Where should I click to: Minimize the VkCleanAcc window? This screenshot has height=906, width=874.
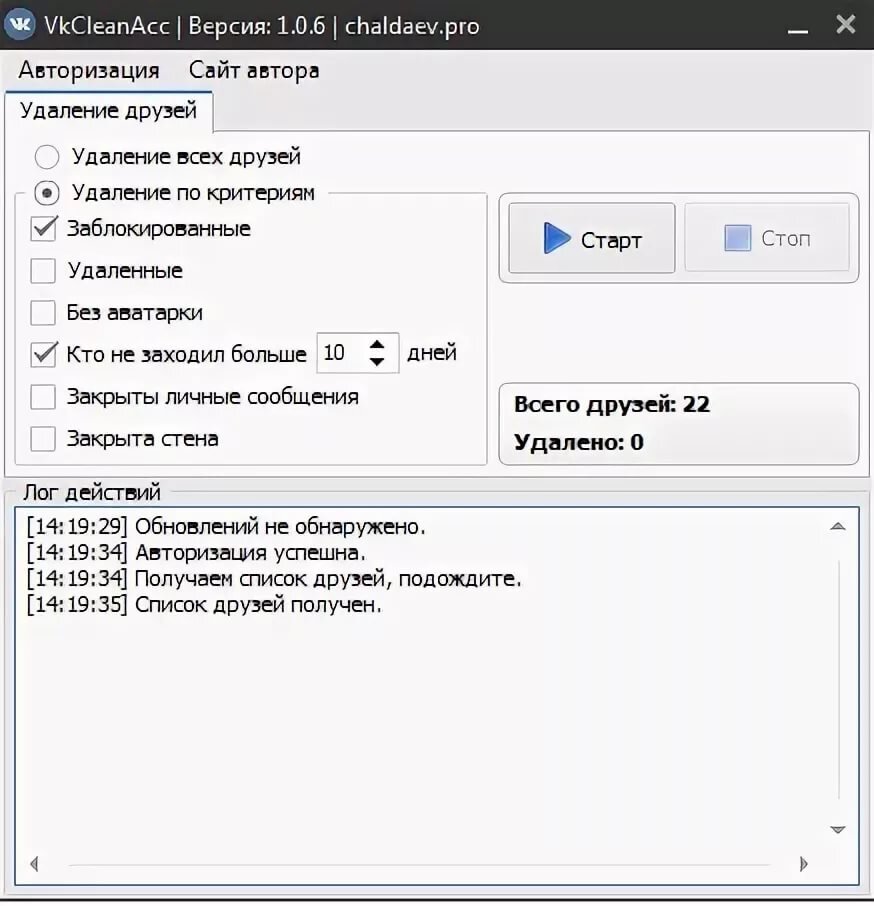tap(798, 29)
